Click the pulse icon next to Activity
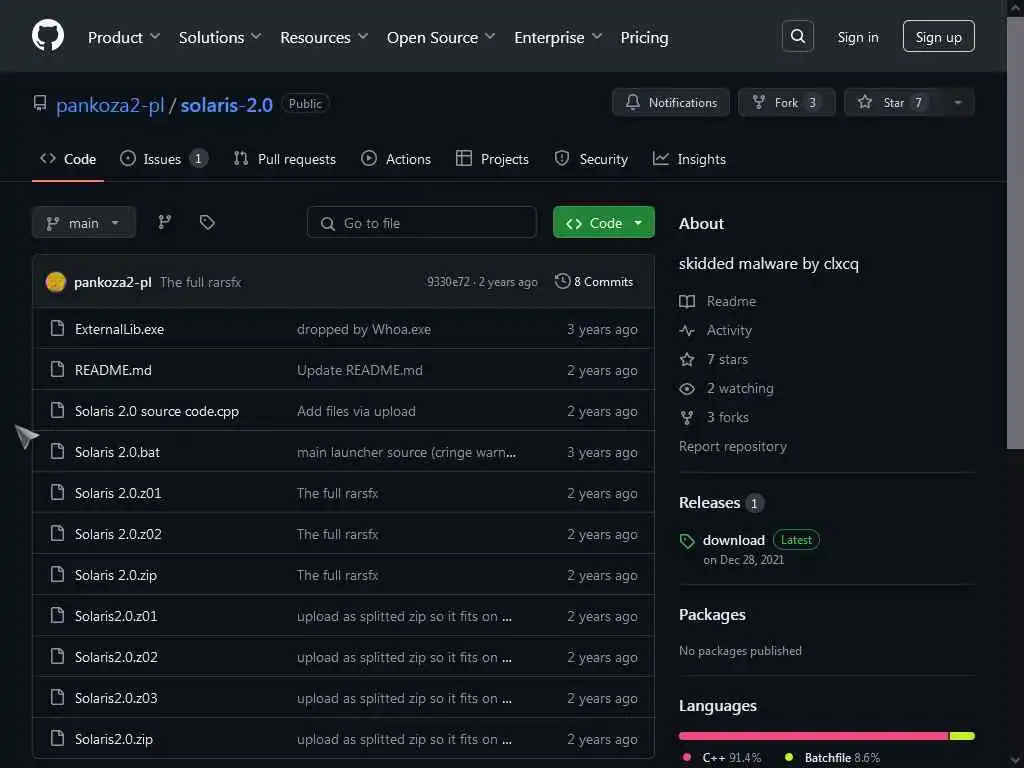This screenshot has width=1024, height=768. coord(687,330)
